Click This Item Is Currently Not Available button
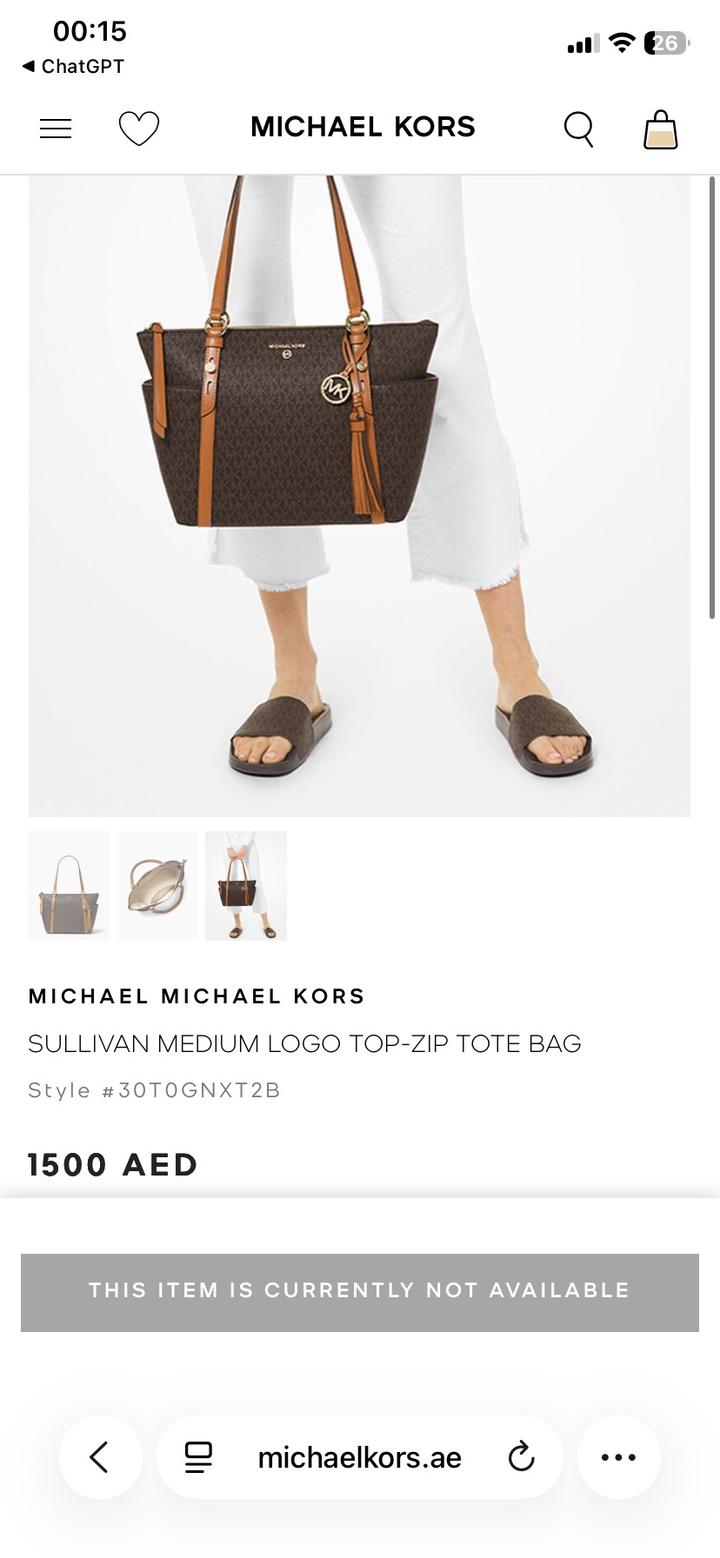Viewport: 720px width, 1558px height. pos(360,1292)
